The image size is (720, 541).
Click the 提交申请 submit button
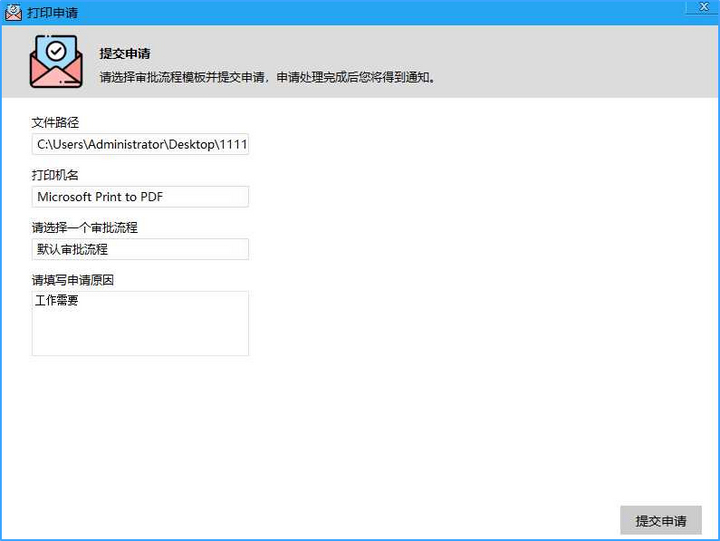coord(660,520)
